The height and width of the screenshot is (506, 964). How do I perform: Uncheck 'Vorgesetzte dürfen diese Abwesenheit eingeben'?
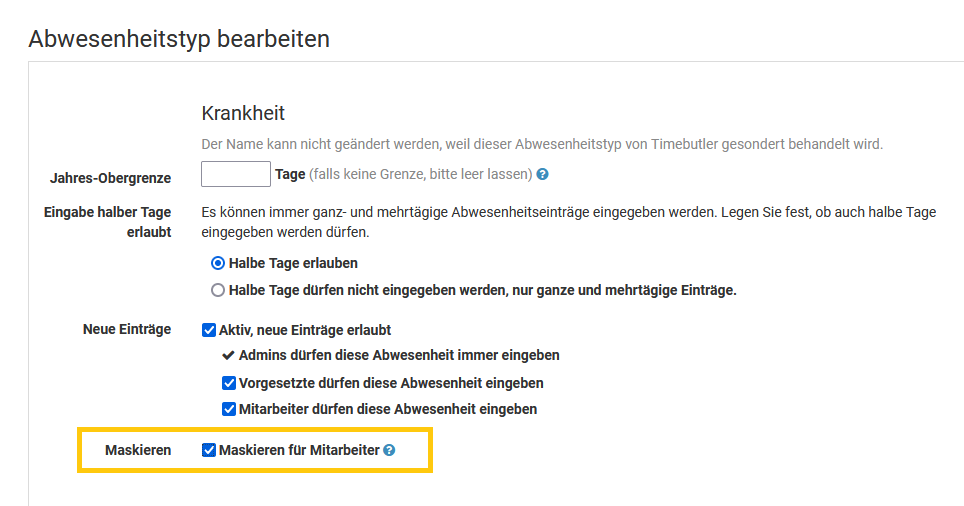click(x=229, y=383)
